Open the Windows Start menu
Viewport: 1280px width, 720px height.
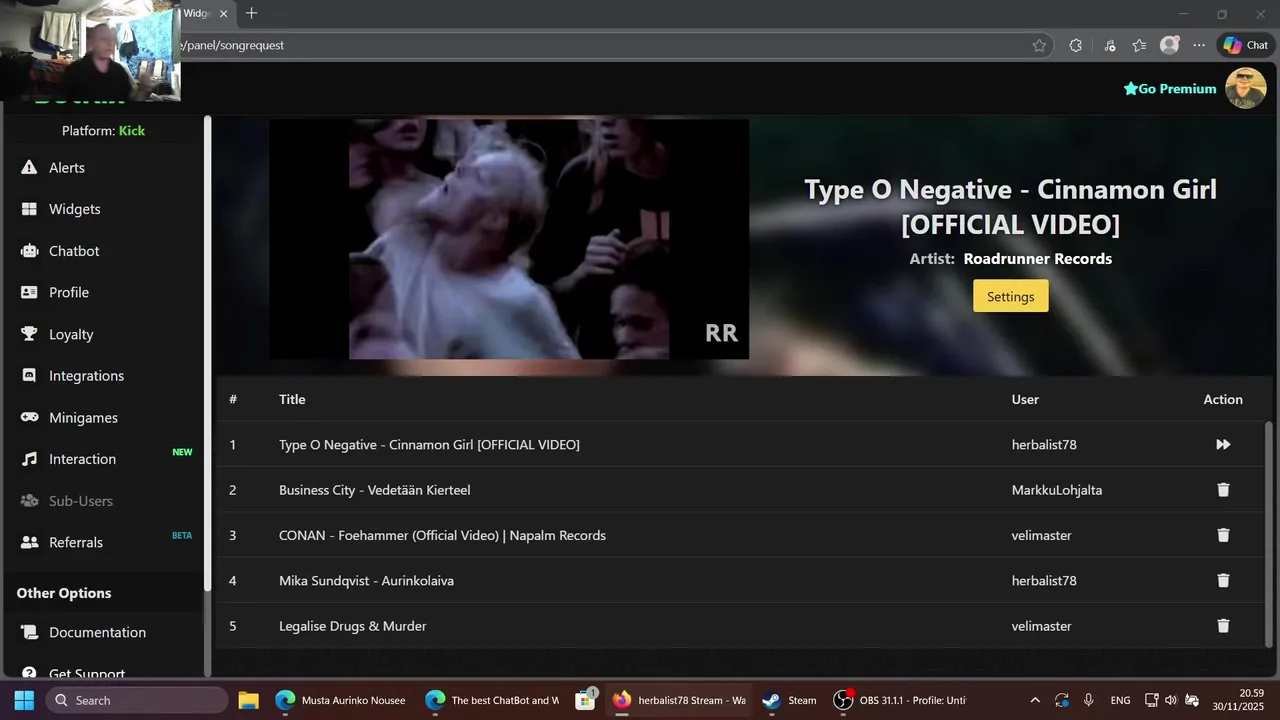(x=24, y=700)
